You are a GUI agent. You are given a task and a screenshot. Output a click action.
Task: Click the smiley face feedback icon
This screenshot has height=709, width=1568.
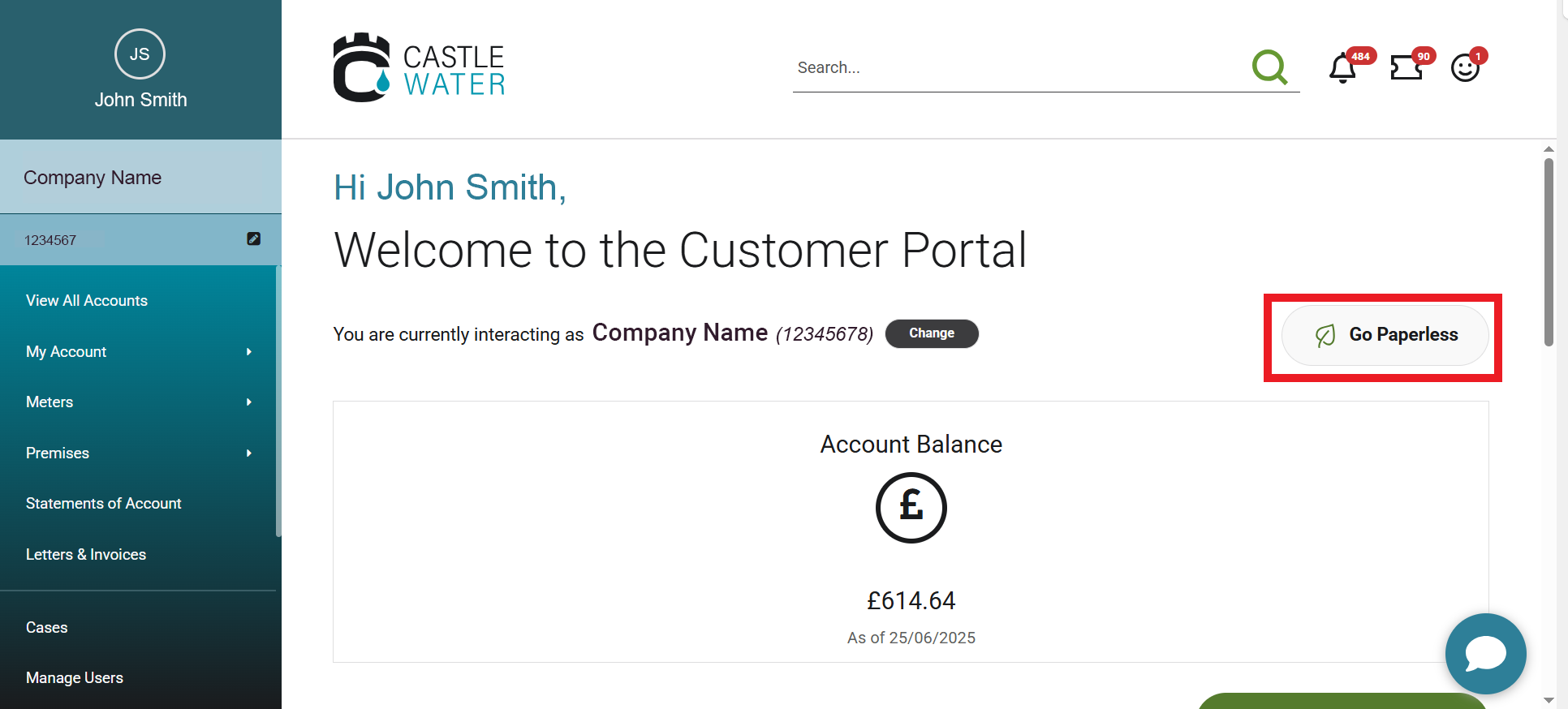point(1465,68)
